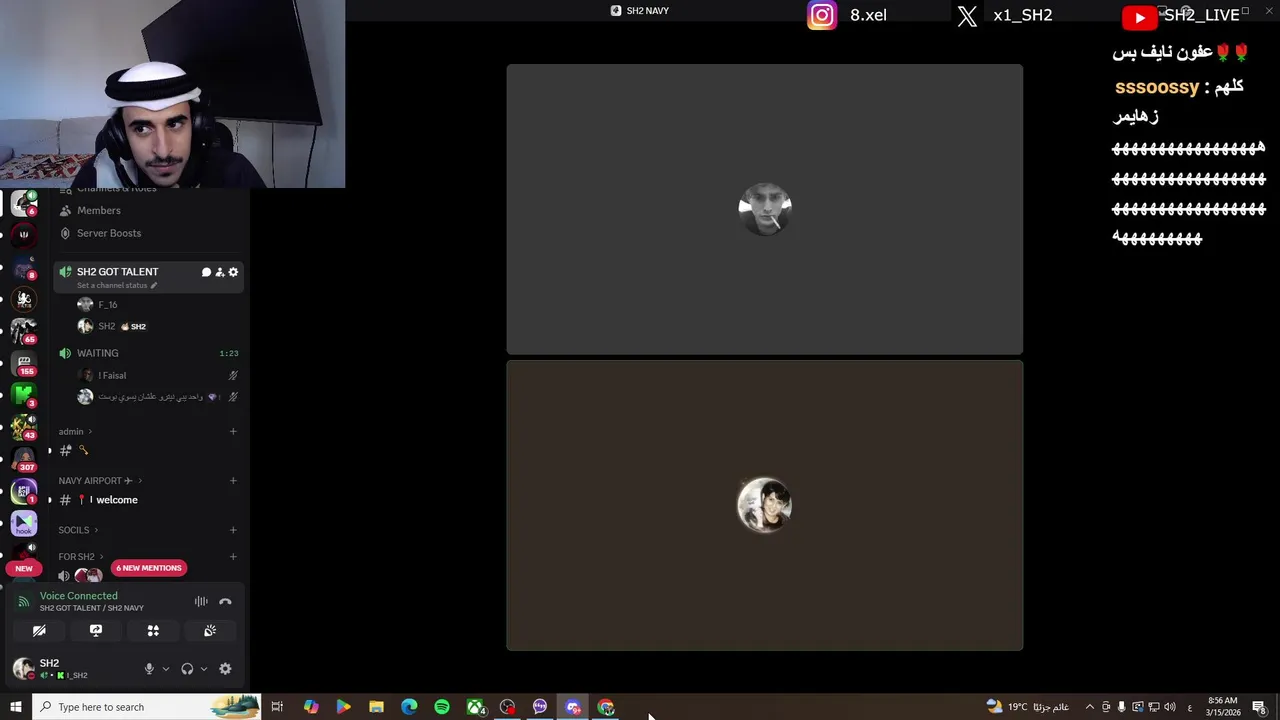Click taskbar search box
This screenshot has width=1280, height=720.
[x=146, y=707]
